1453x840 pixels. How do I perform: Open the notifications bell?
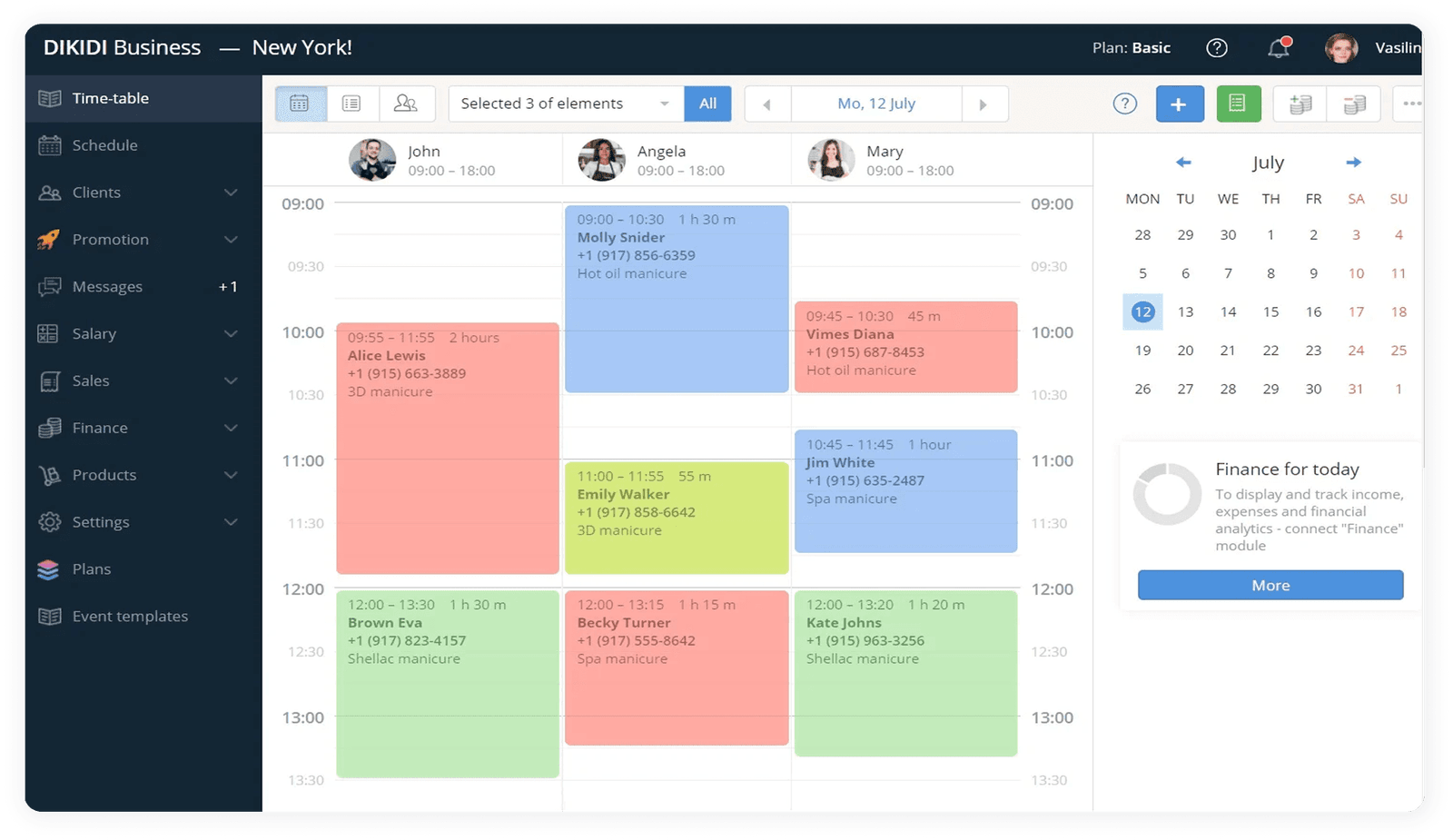click(x=1279, y=48)
